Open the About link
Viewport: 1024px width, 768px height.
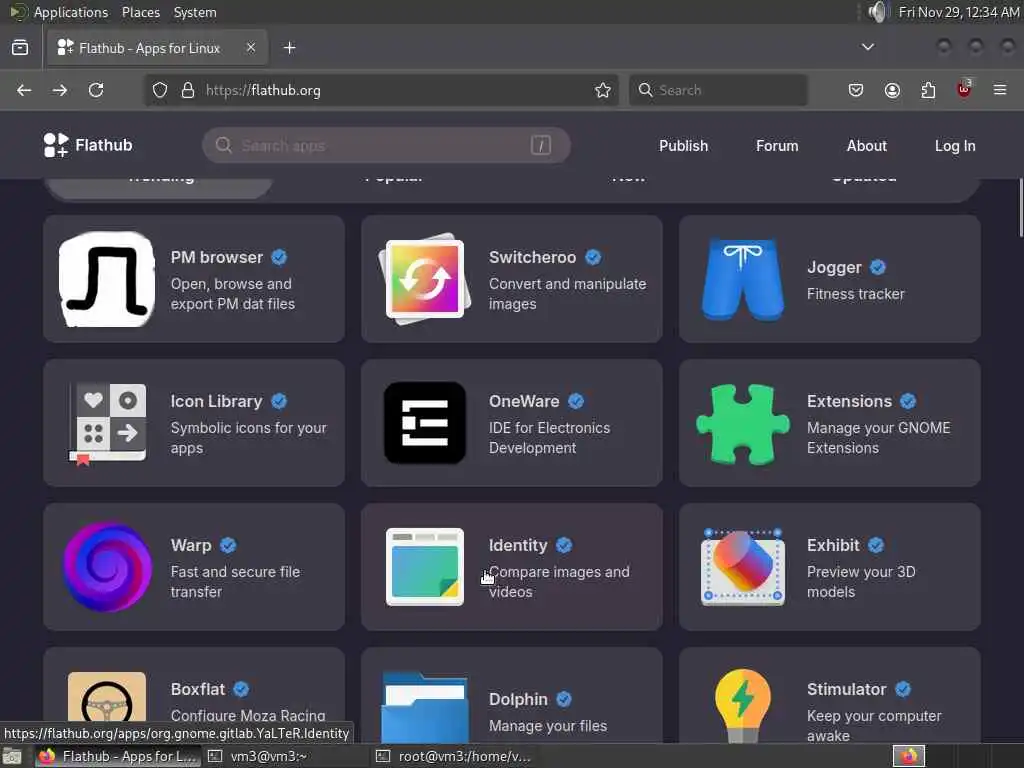(867, 146)
